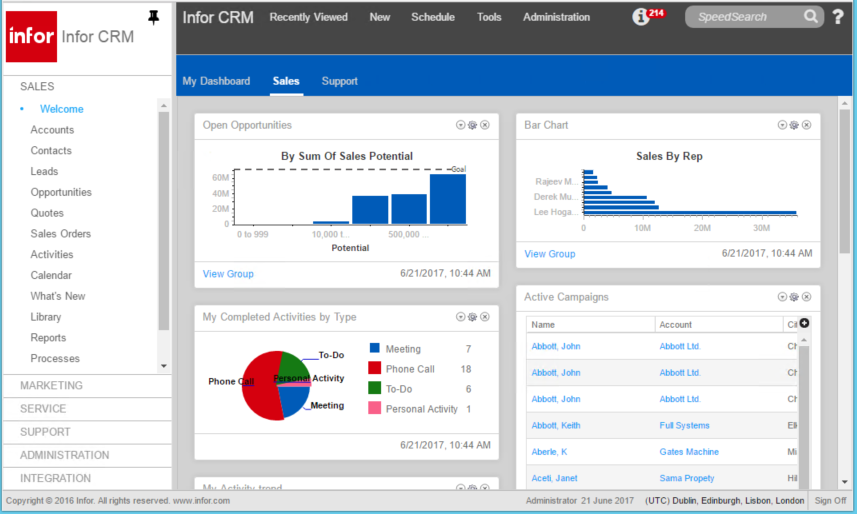
Task: Expand the MARKETING navigation section
Action: pyautogui.click(x=51, y=386)
